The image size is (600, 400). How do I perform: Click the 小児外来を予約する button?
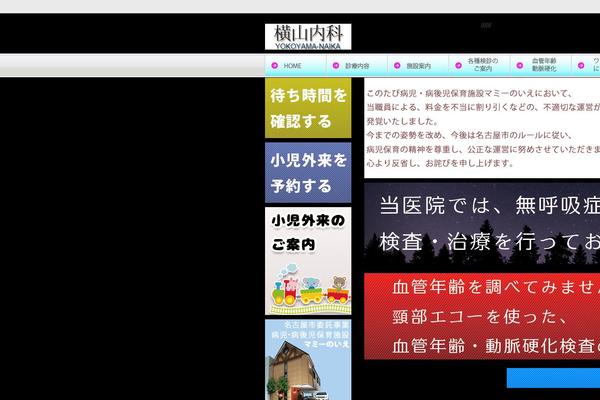point(308,173)
